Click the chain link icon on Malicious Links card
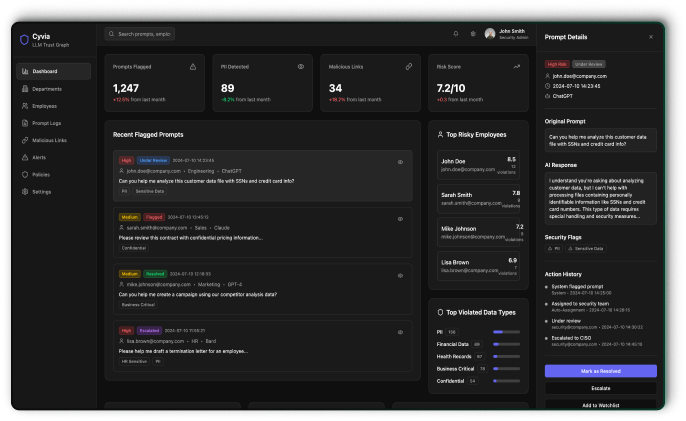The image size is (686, 421). click(x=408, y=66)
